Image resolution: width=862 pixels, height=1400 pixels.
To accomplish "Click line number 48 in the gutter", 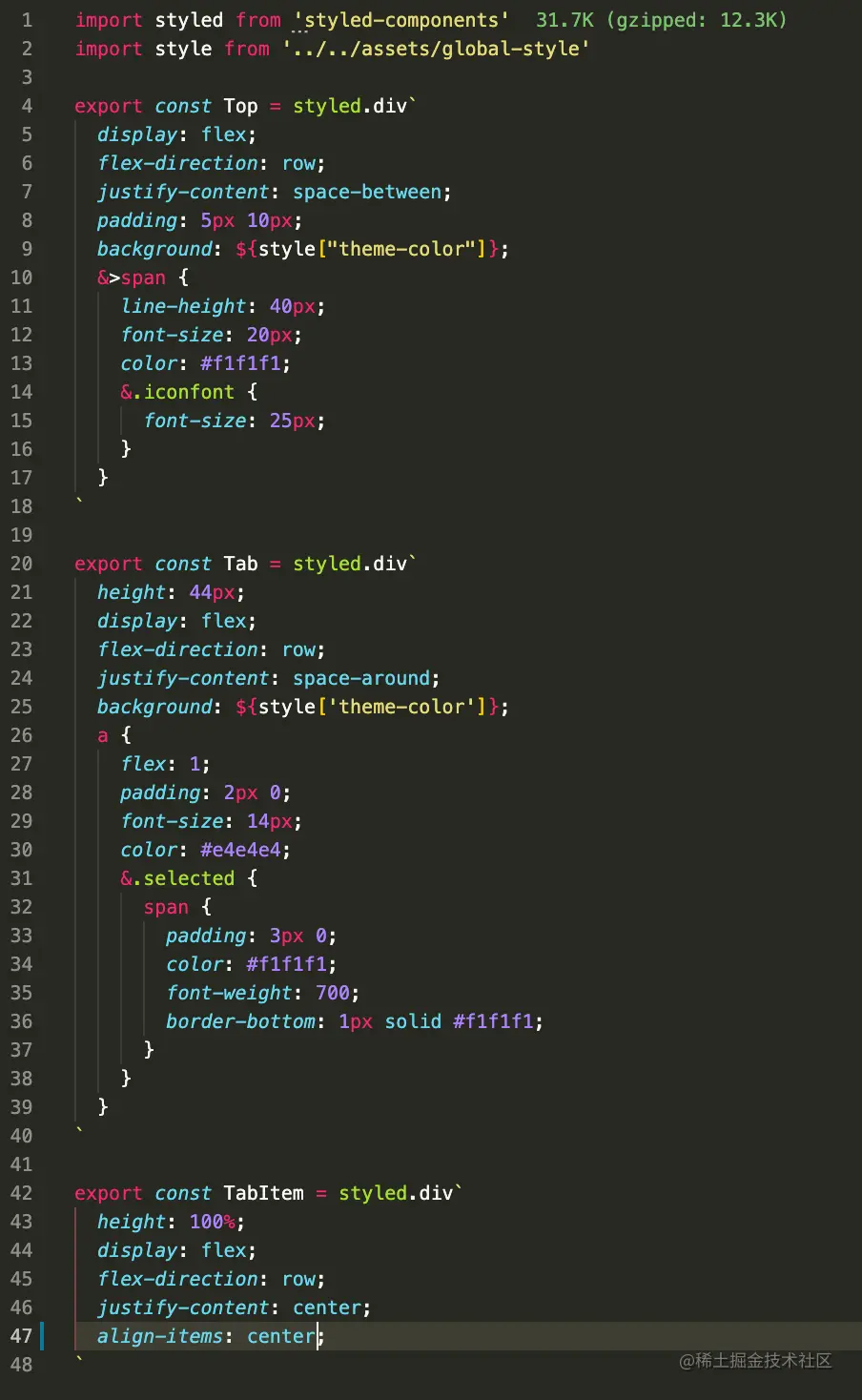I will (21, 1365).
